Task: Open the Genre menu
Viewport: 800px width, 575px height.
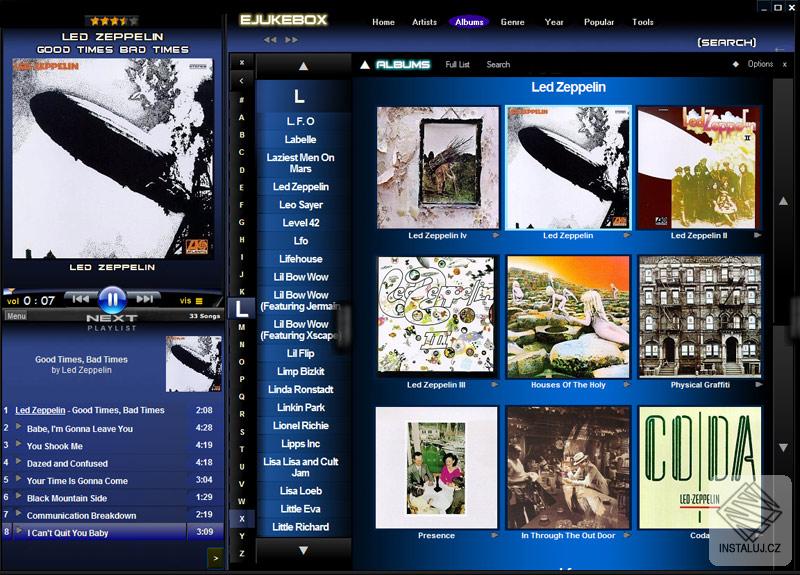Action: (x=512, y=22)
